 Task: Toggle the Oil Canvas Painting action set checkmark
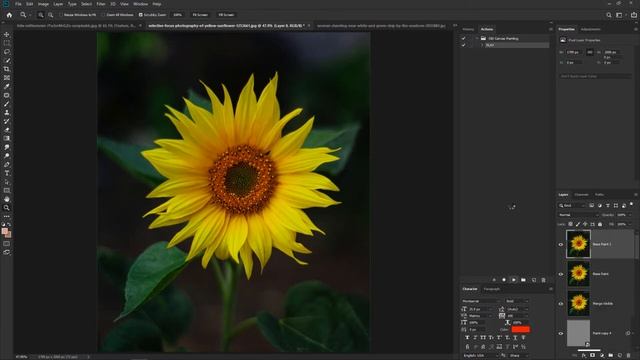(463, 38)
